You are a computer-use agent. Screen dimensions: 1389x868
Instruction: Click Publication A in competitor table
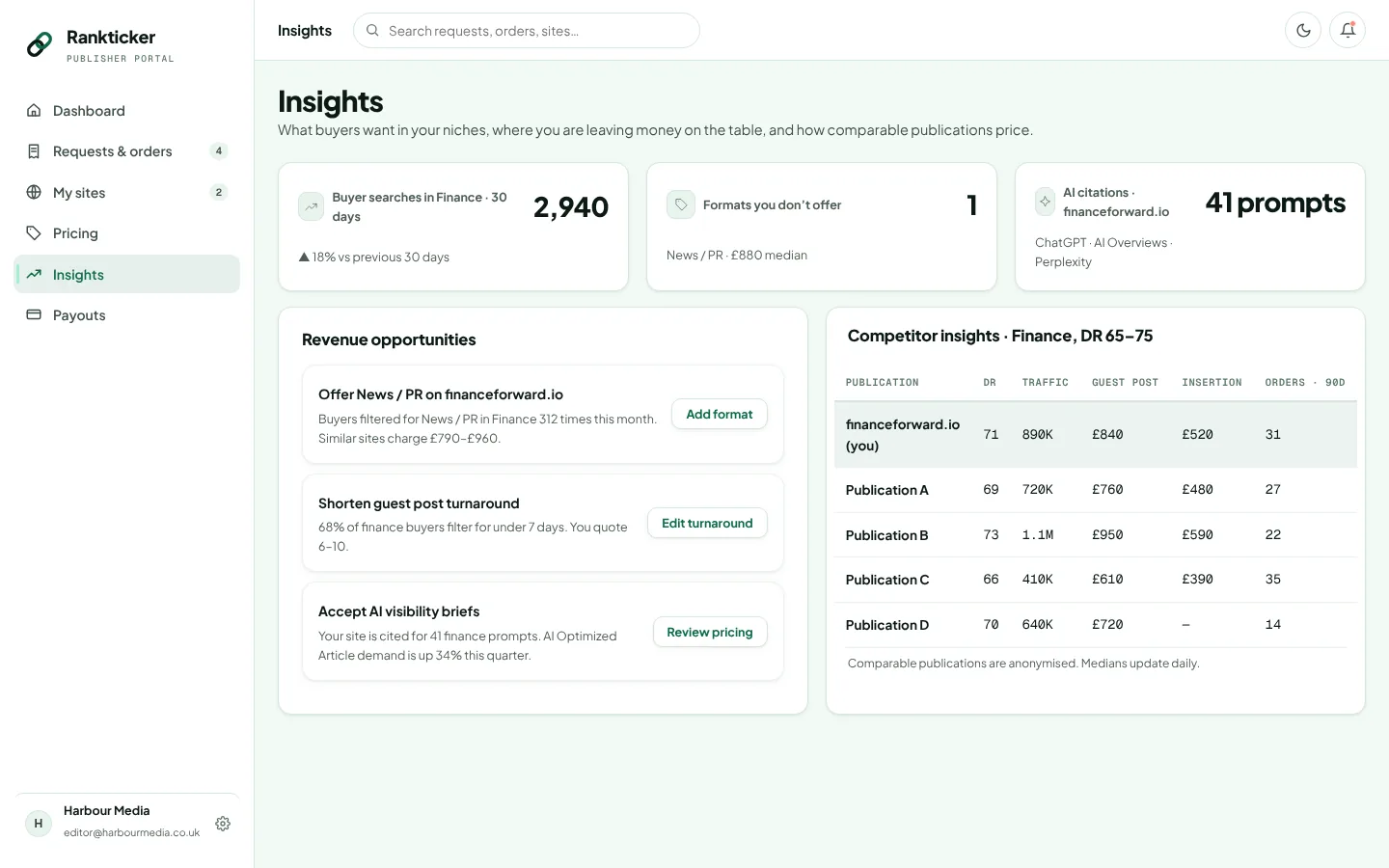(x=887, y=490)
